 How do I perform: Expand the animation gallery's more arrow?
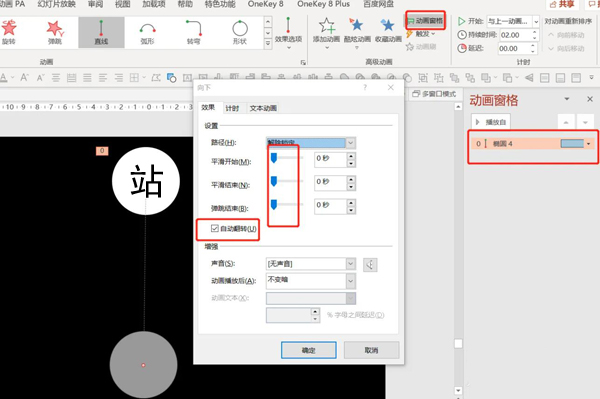[268, 44]
